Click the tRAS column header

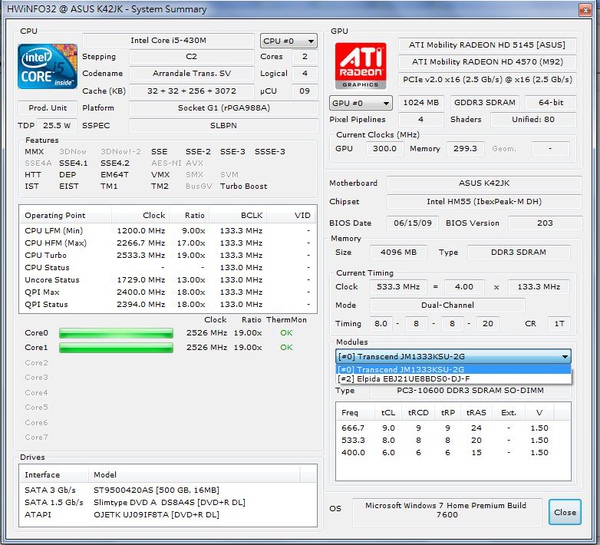476,413
